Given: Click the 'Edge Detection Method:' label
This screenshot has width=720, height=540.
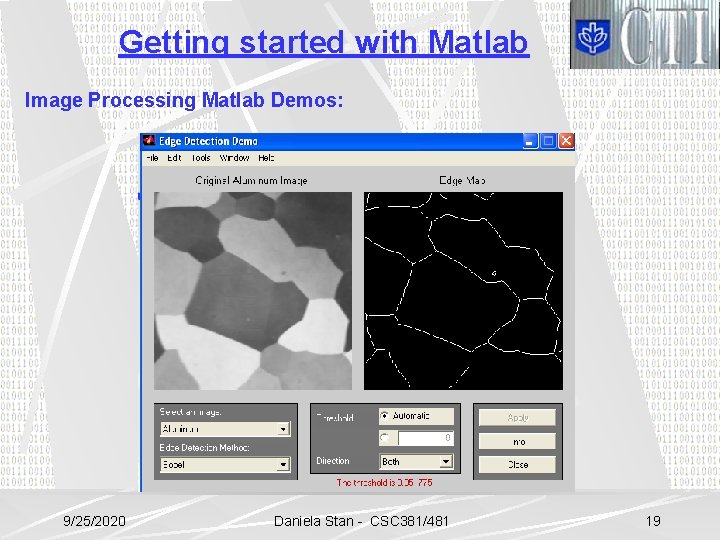Looking at the screenshot, I should pos(205,448).
